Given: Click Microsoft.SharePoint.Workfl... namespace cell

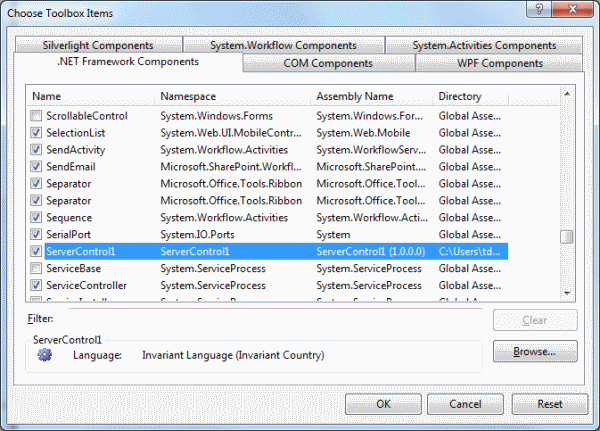Looking at the screenshot, I should click(231, 167).
